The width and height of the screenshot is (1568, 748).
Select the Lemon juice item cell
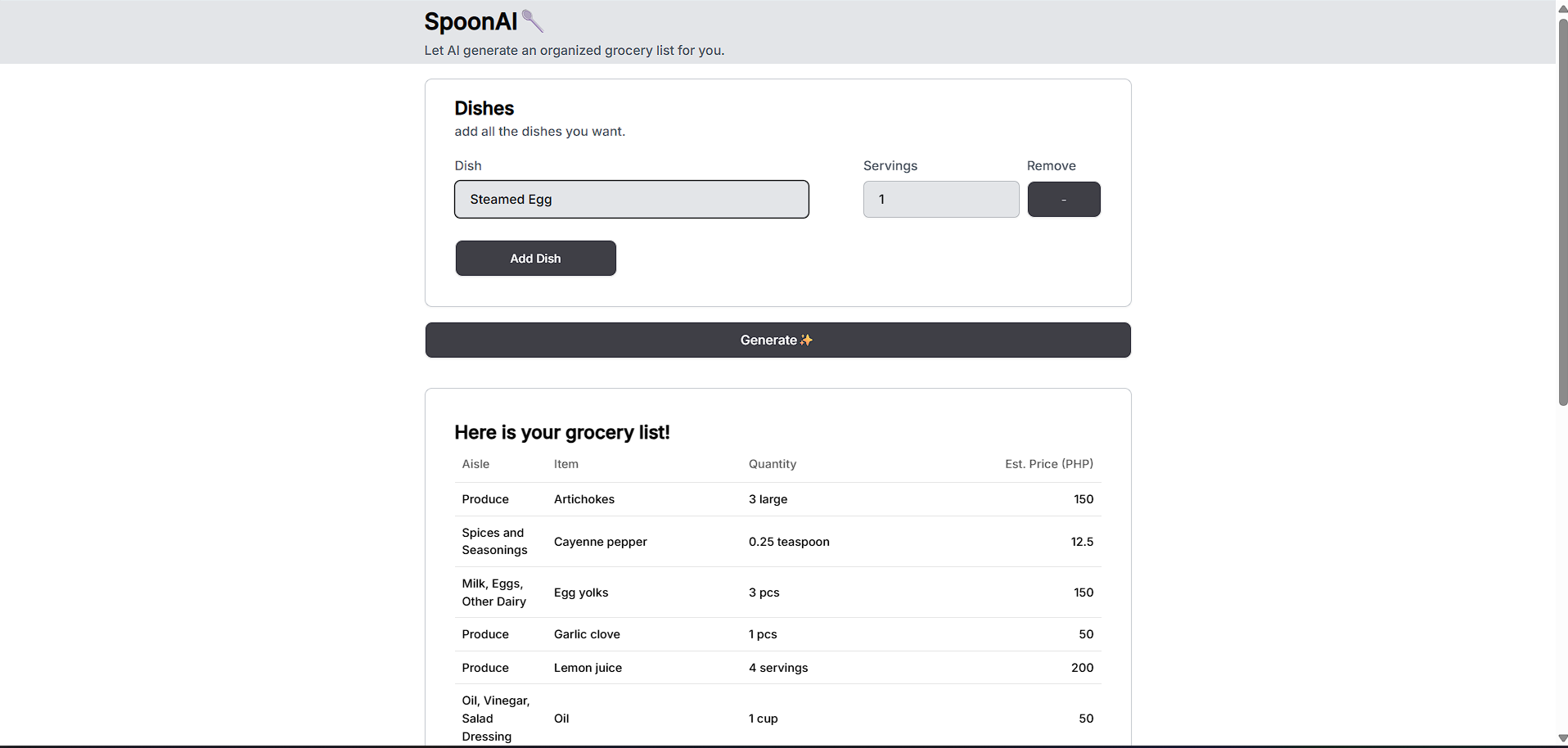pyautogui.click(x=588, y=668)
